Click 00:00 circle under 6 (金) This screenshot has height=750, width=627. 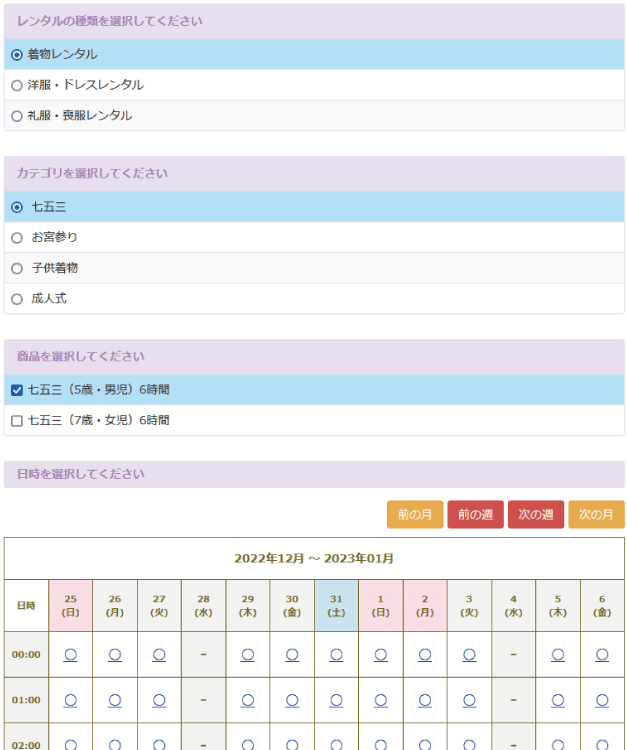click(x=602, y=654)
